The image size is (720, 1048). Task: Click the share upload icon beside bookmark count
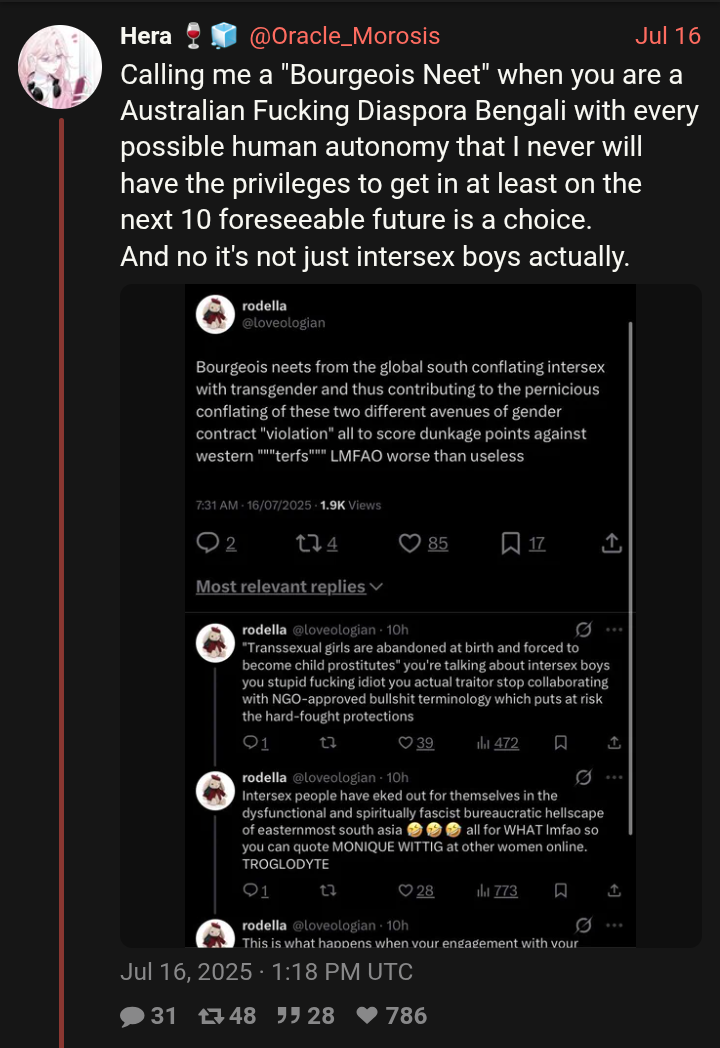pyautogui.click(x=611, y=543)
